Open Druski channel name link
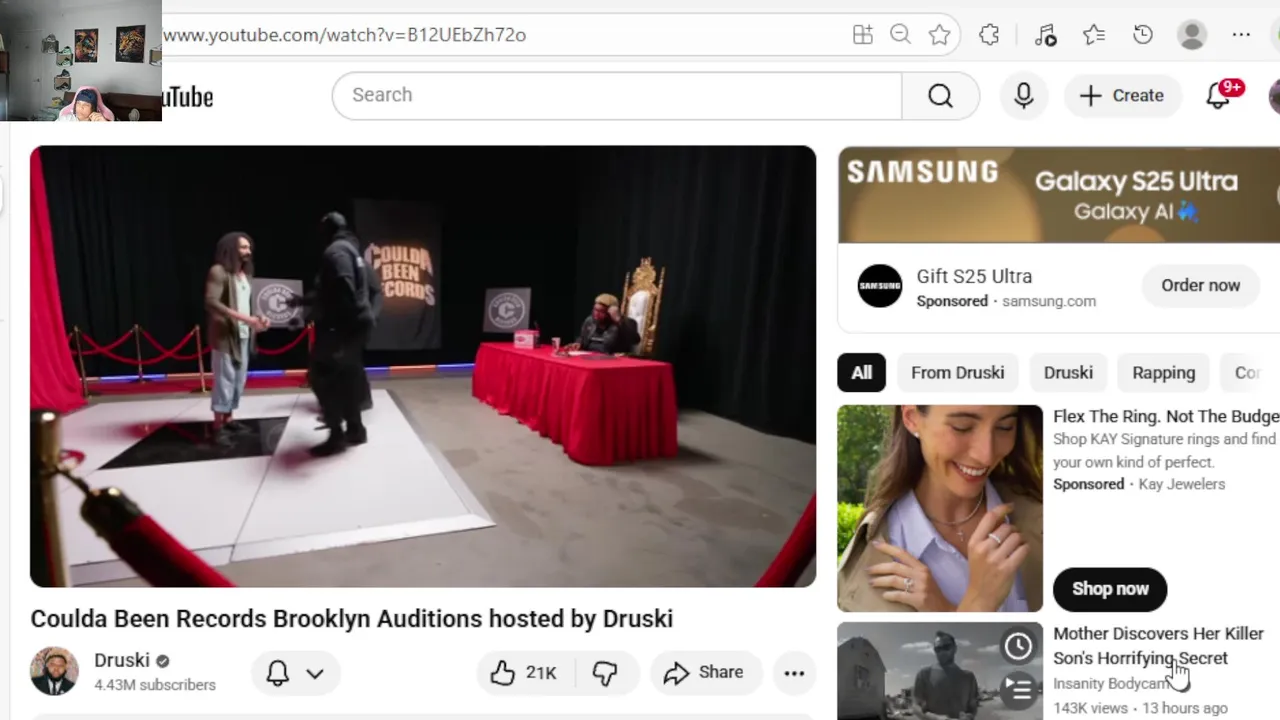This screenshot has width=1280, height=720. coord(122,660)
